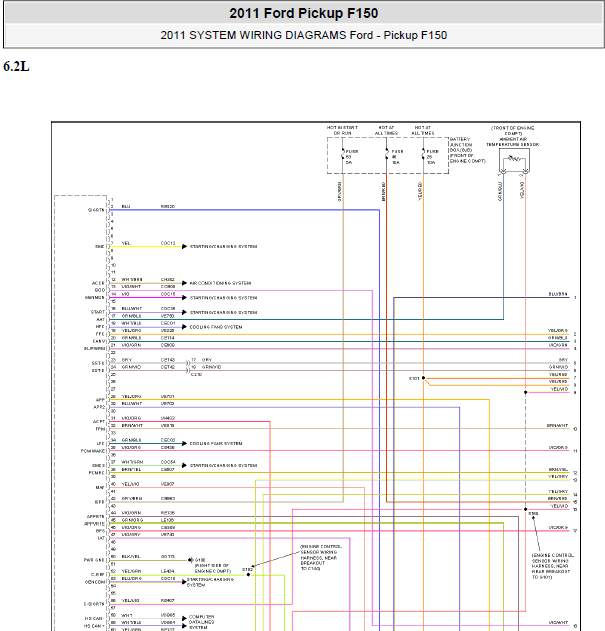605x631 pixels.
Task: Click the "START" pin label
Action: [98, 312]
